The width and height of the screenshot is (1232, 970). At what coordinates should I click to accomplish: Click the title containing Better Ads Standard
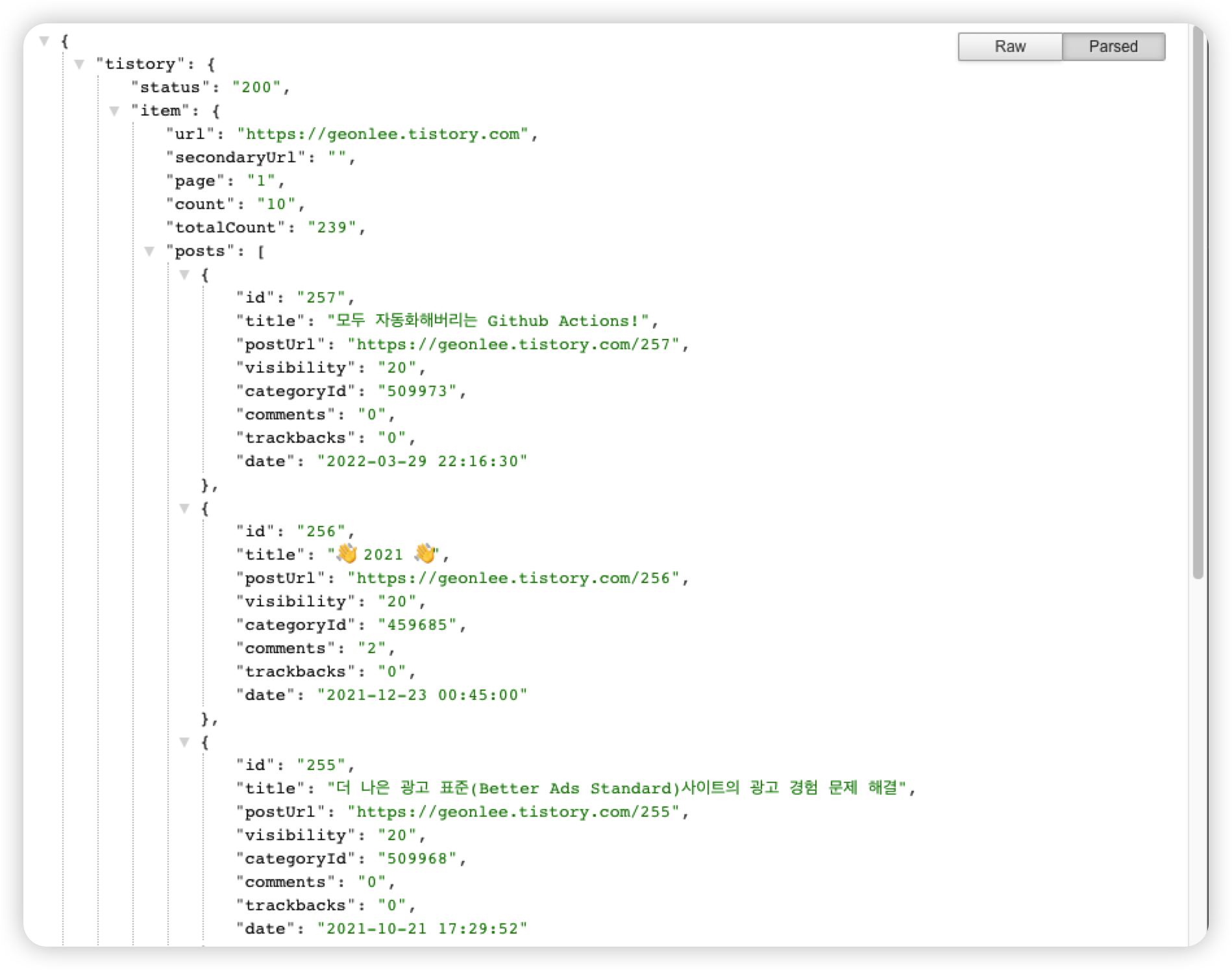(617, 788)
